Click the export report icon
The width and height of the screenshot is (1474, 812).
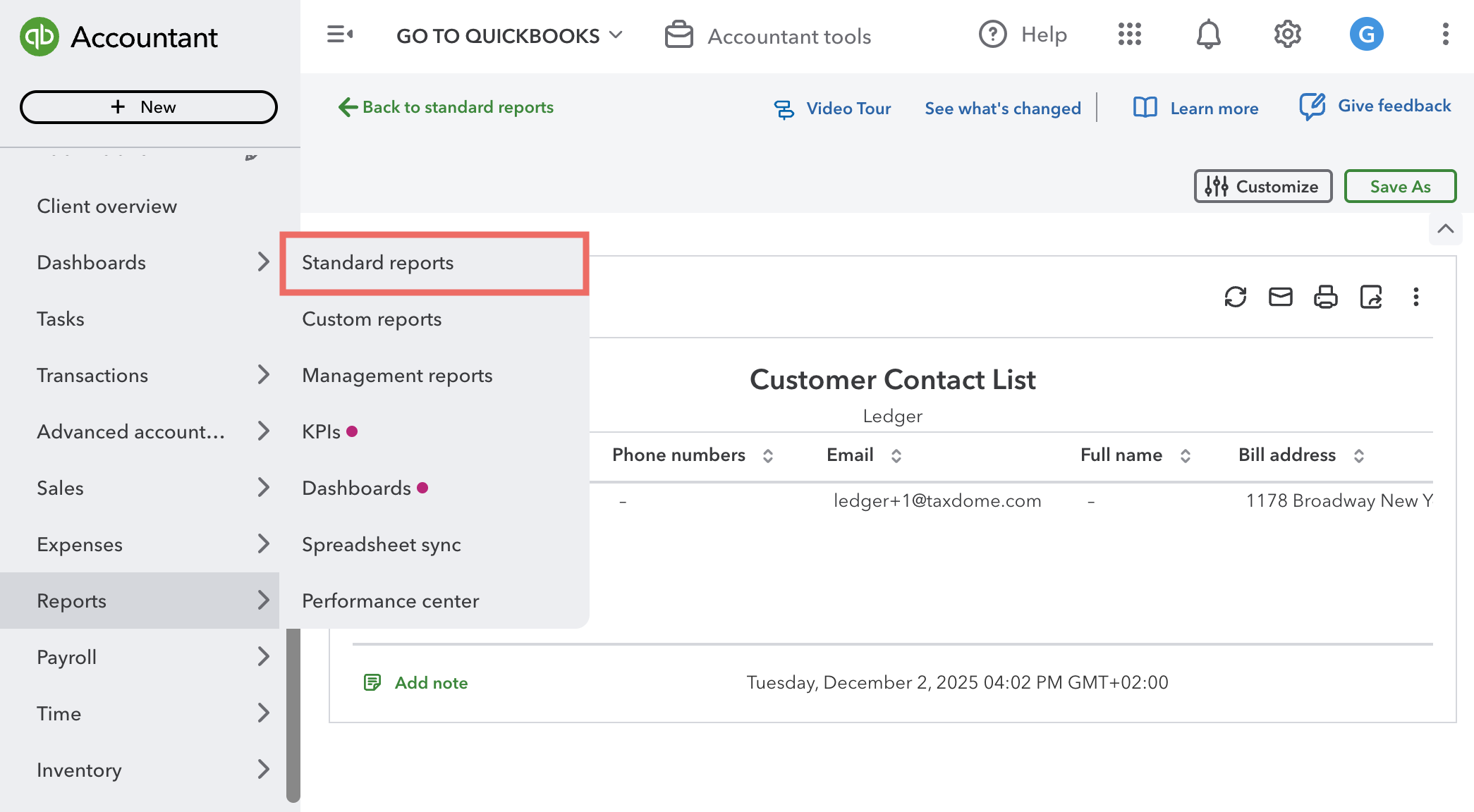(x=1370, y=297)
